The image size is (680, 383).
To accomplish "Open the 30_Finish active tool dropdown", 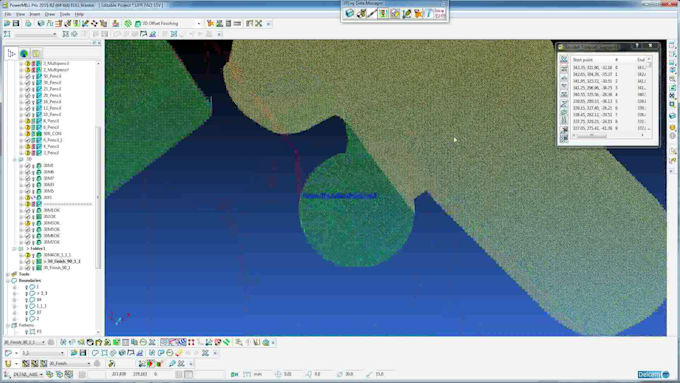I will coord(89,363).
